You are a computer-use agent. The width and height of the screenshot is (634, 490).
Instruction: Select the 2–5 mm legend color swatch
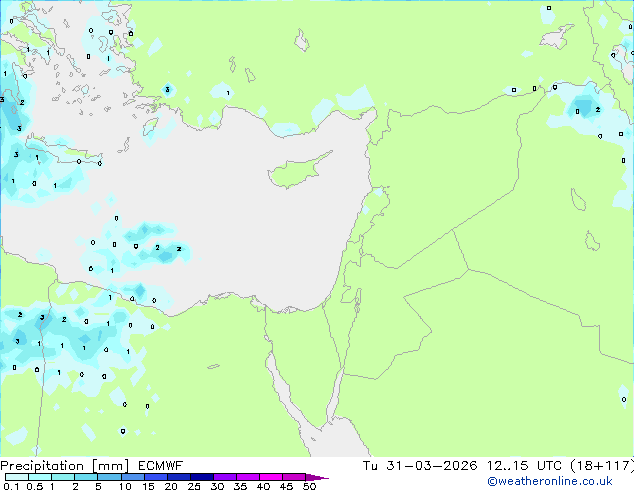[x=86, y=477]
